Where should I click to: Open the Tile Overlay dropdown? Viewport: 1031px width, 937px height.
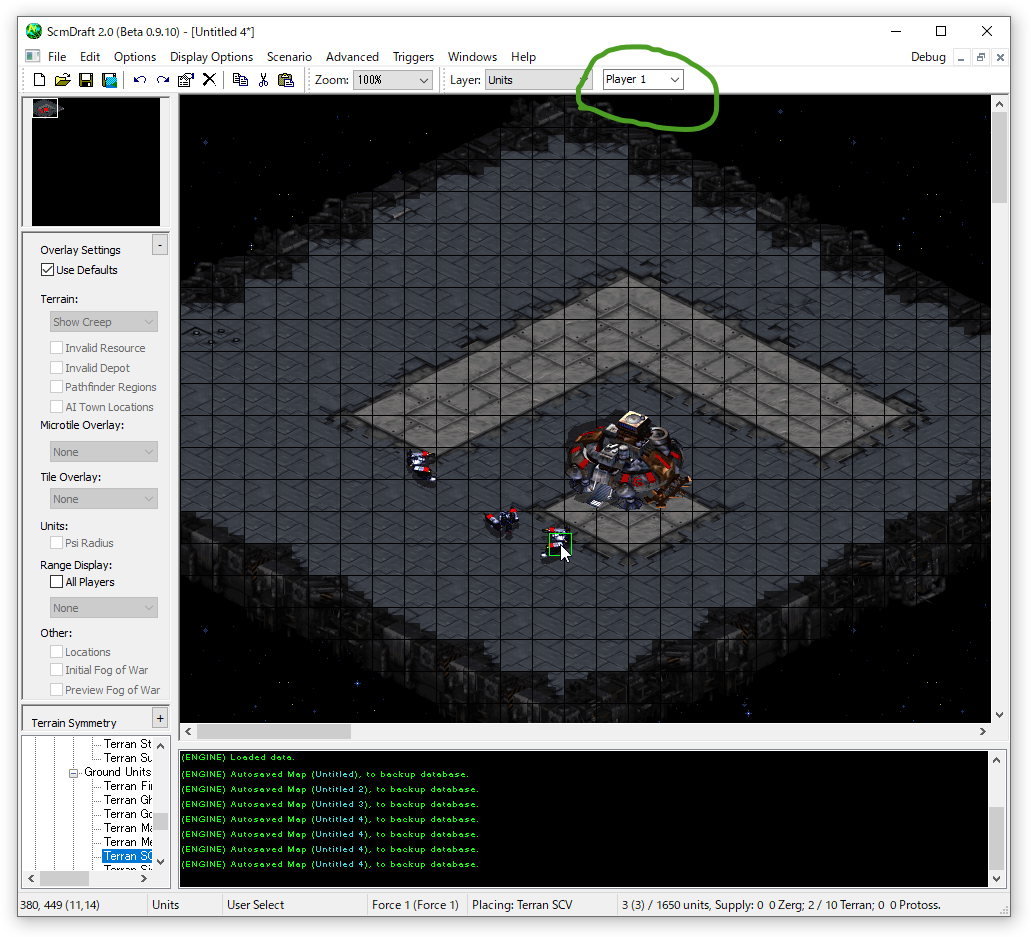(104, 499)
